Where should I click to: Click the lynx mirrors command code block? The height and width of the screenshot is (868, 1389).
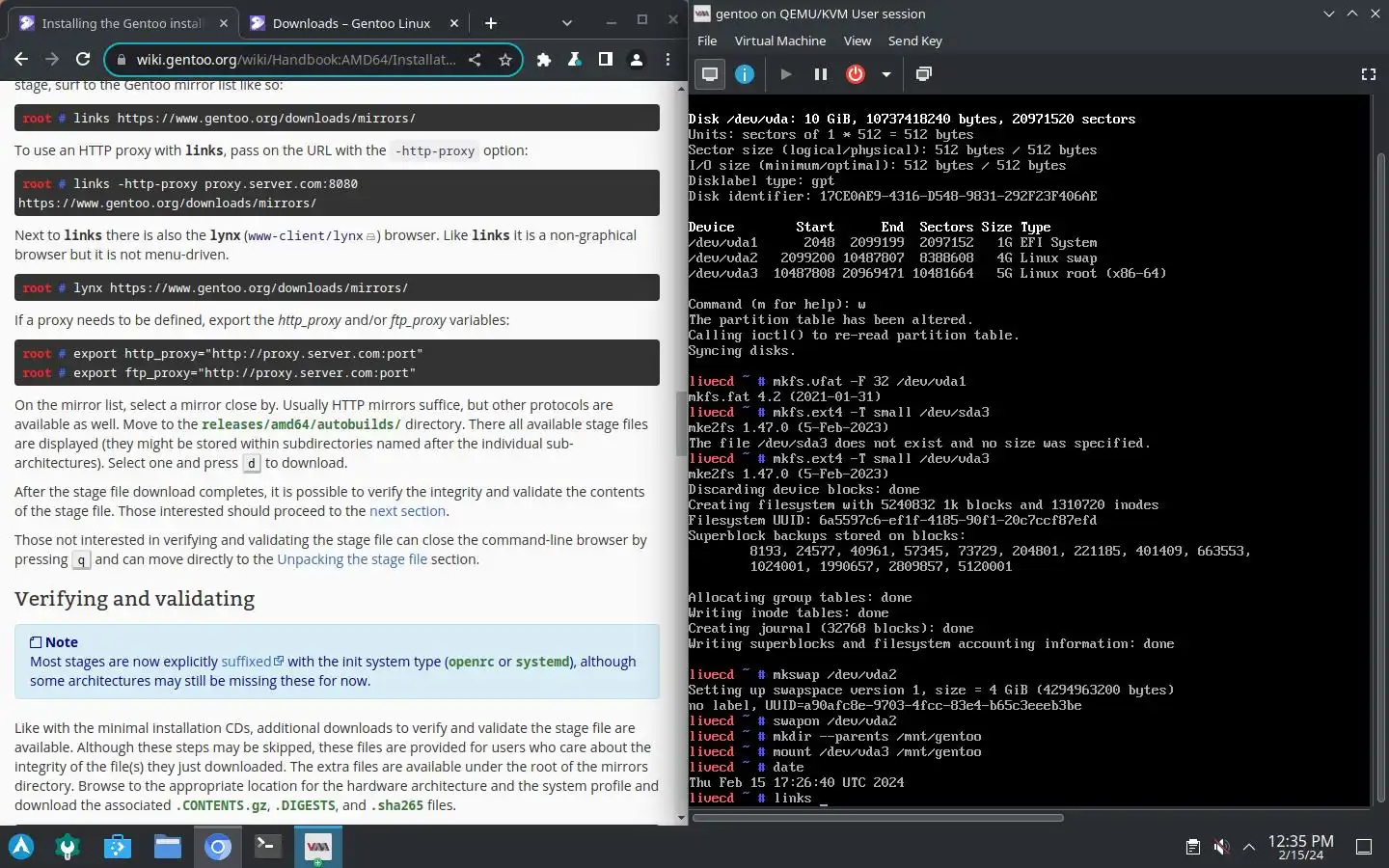coord(337,287)
